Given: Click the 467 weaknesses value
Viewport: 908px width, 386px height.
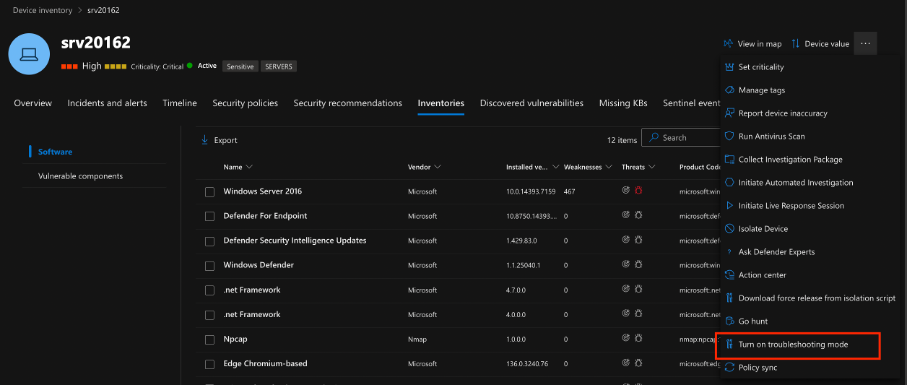Looking at the screenshot, I should (x=569, y=191).
